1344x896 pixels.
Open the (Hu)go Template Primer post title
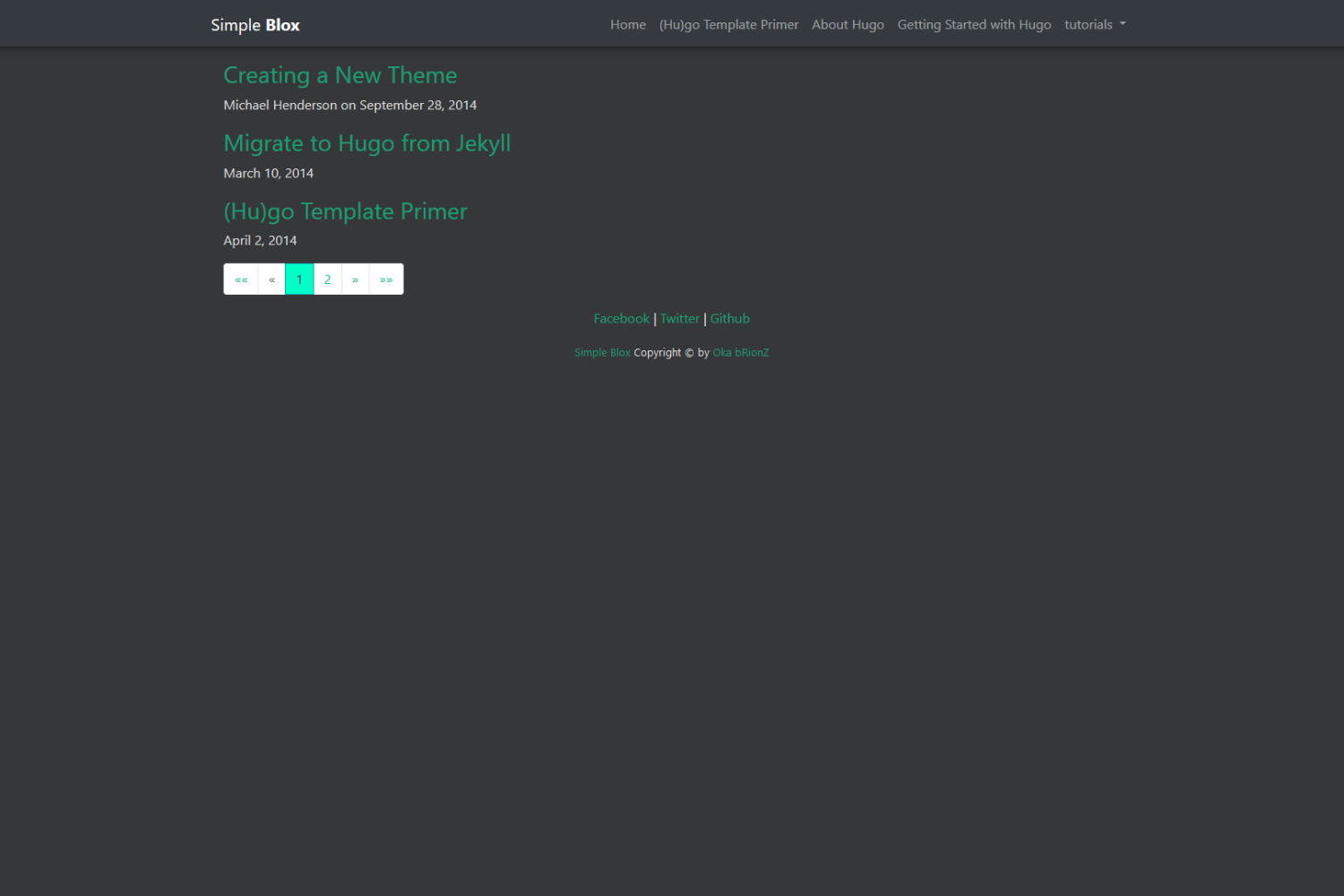[x=346, y=211]
